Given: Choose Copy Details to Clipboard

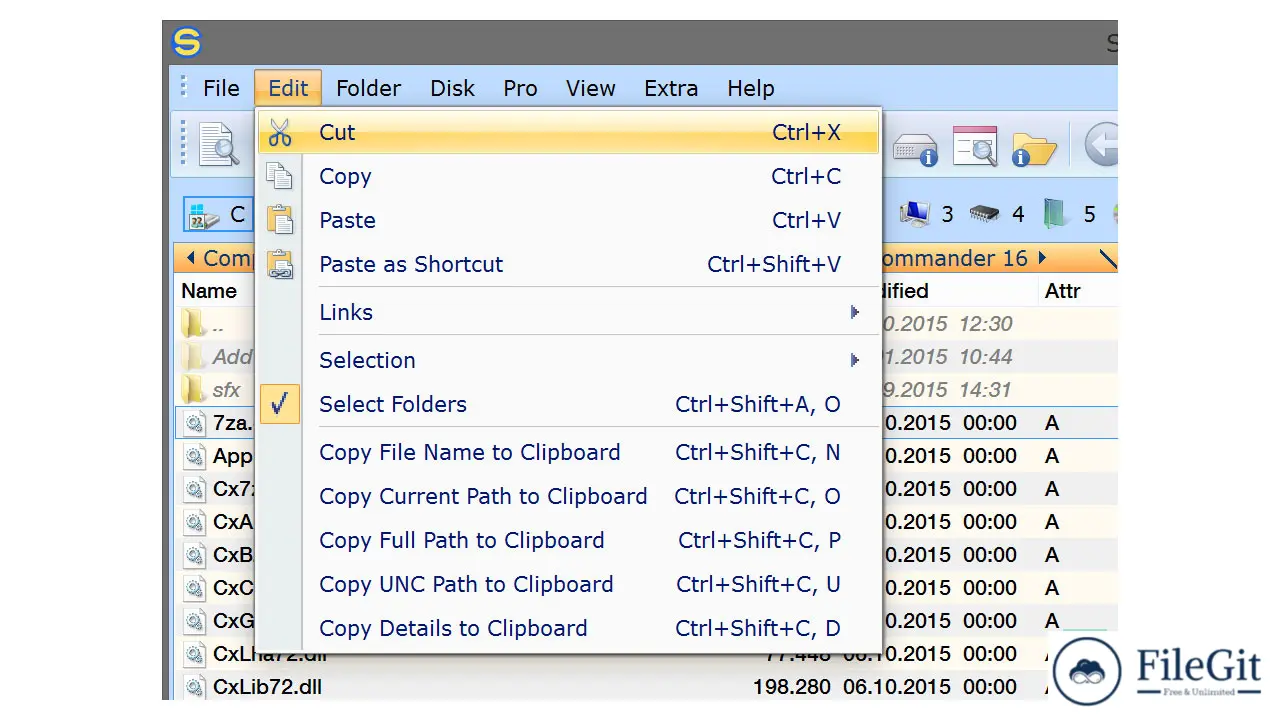Looking at the screenshot, I should [x=568, y=628].
